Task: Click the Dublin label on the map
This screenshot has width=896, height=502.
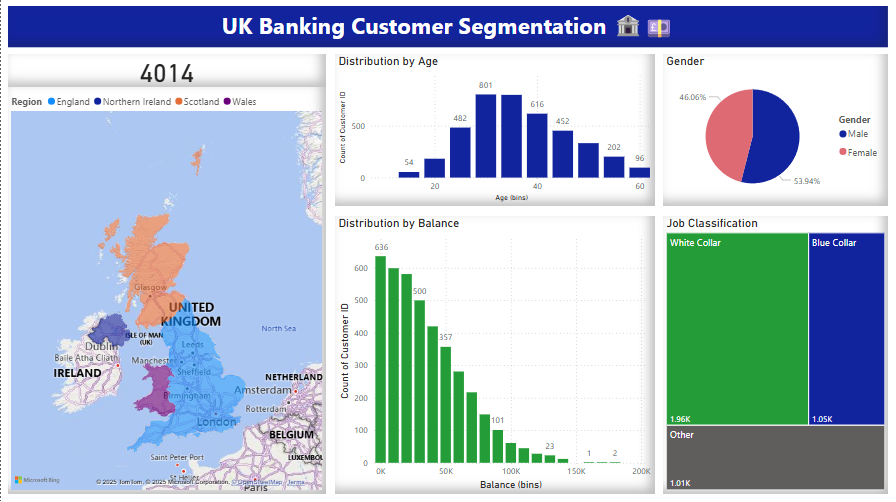Action: click(x=102, y=346)
